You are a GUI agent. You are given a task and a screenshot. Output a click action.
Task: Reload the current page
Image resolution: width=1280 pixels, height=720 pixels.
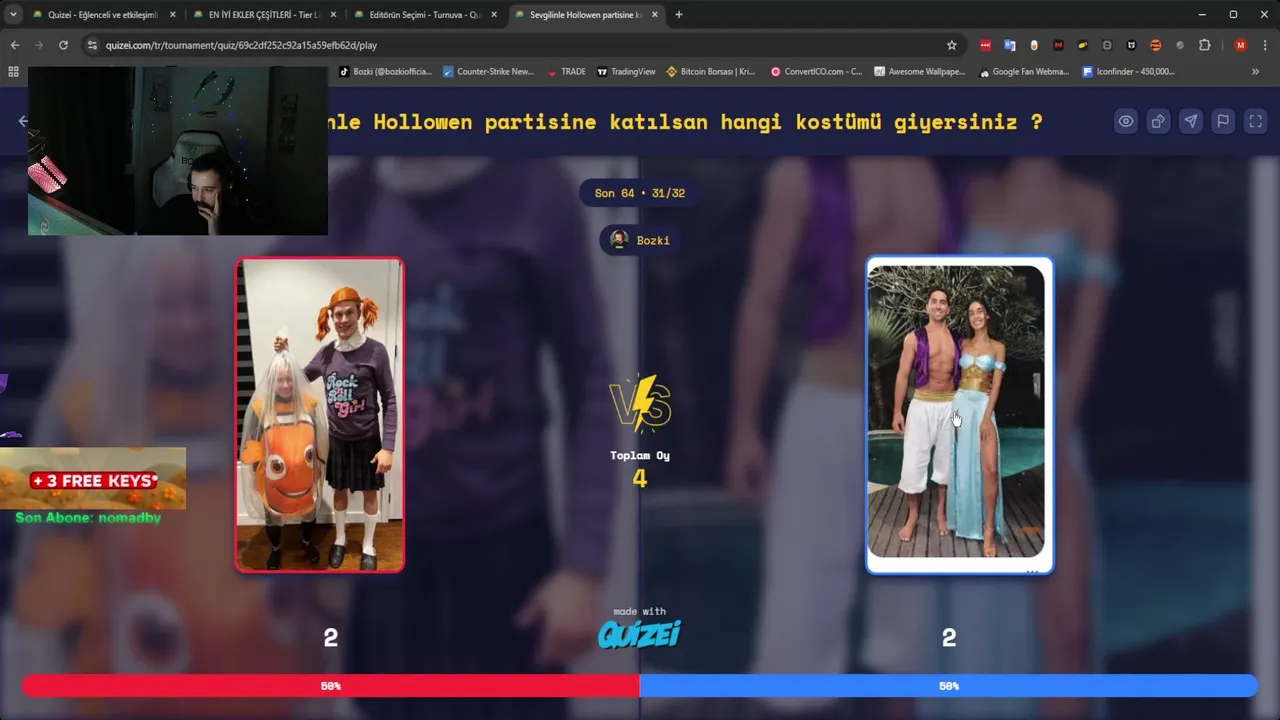[63, 45]
